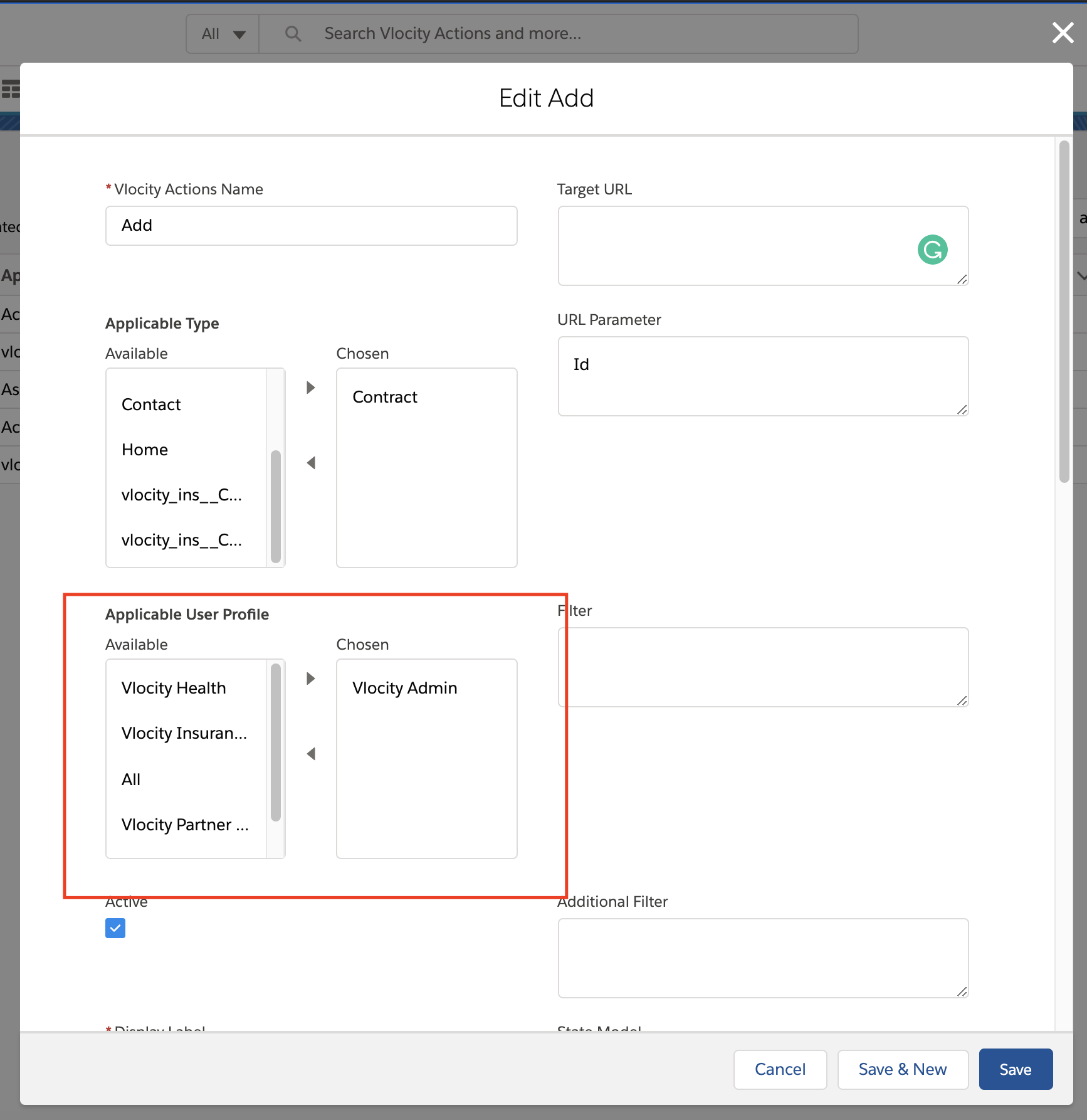
Task: Click Save & New button
Action: (903, 1069)
